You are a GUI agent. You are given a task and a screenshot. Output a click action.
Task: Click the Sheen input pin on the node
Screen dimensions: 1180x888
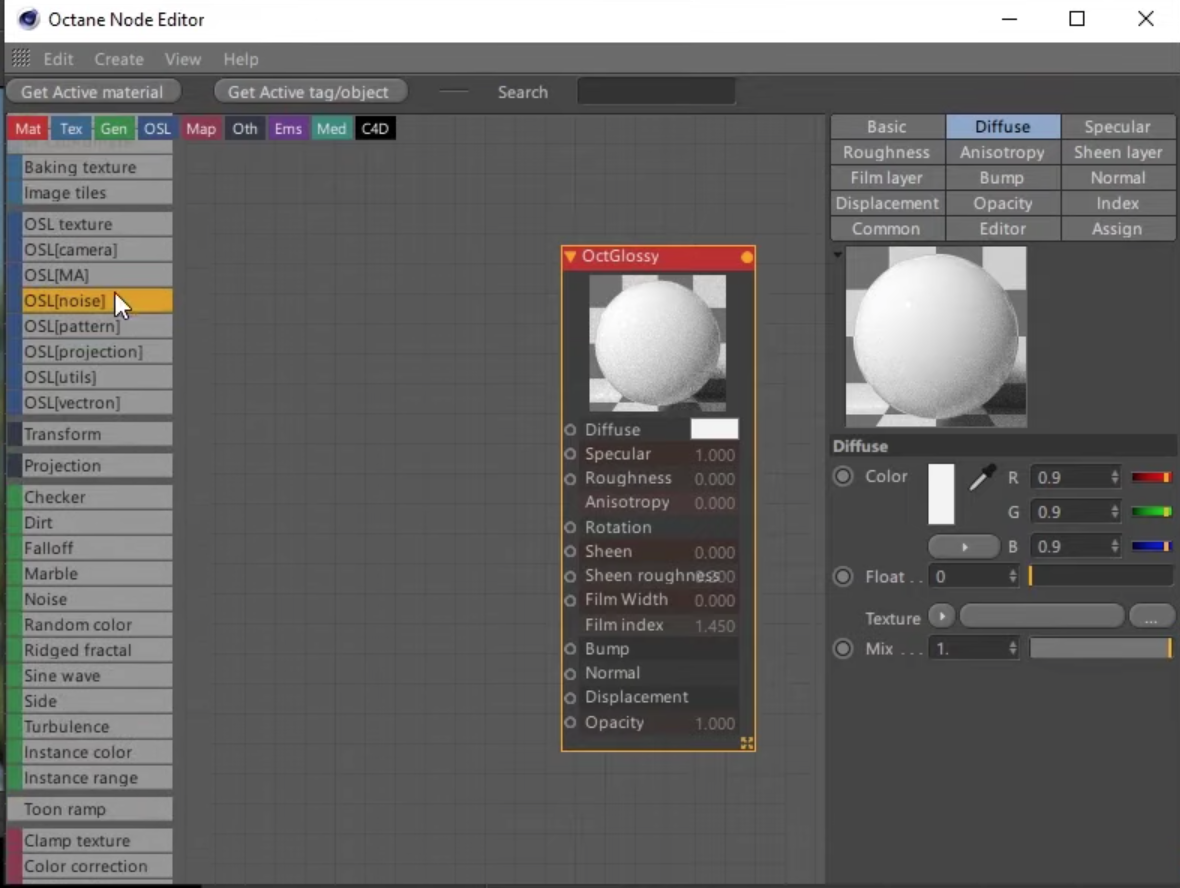(570, 552)
